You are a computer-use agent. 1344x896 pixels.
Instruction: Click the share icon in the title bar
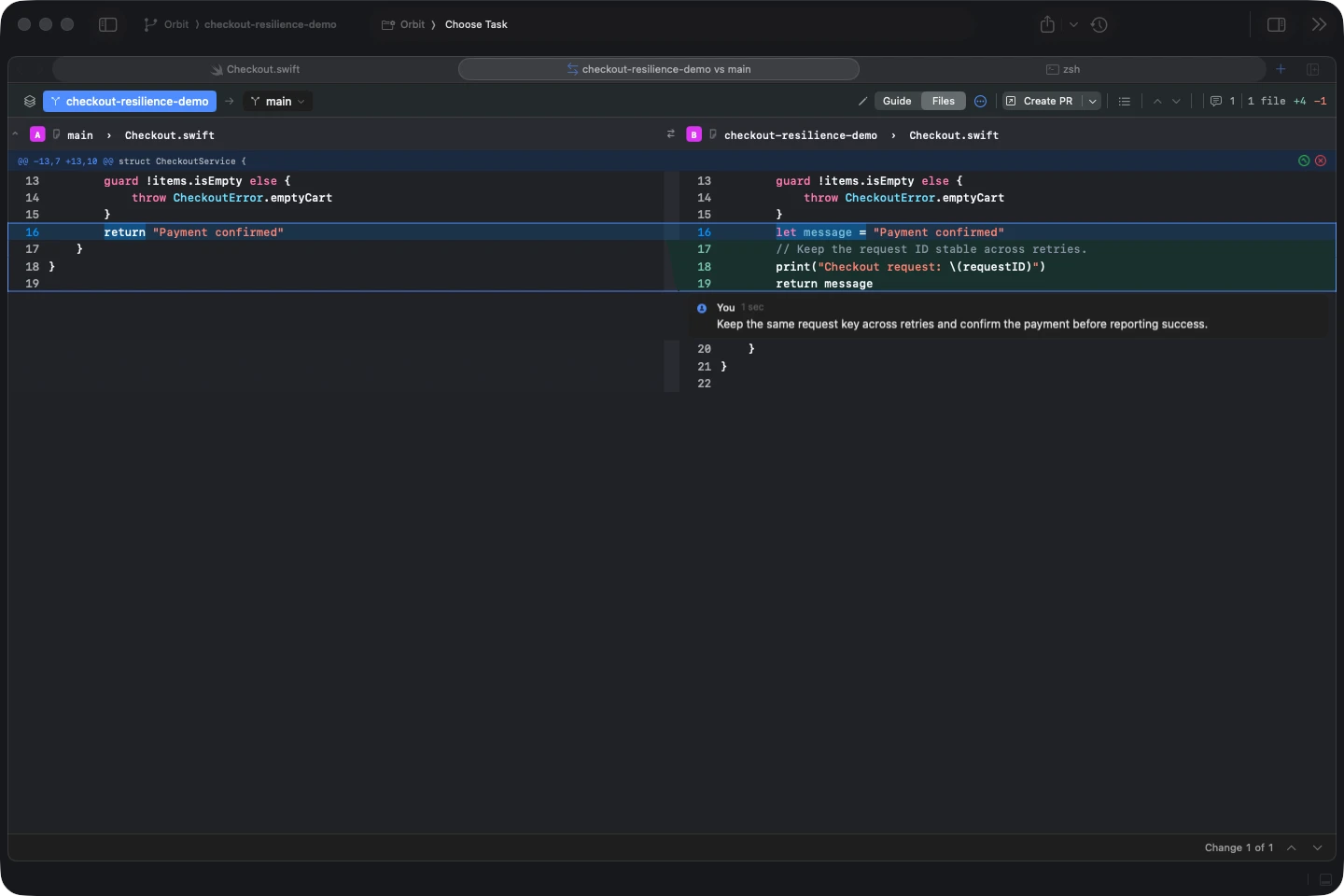(x=1047, y=24)
